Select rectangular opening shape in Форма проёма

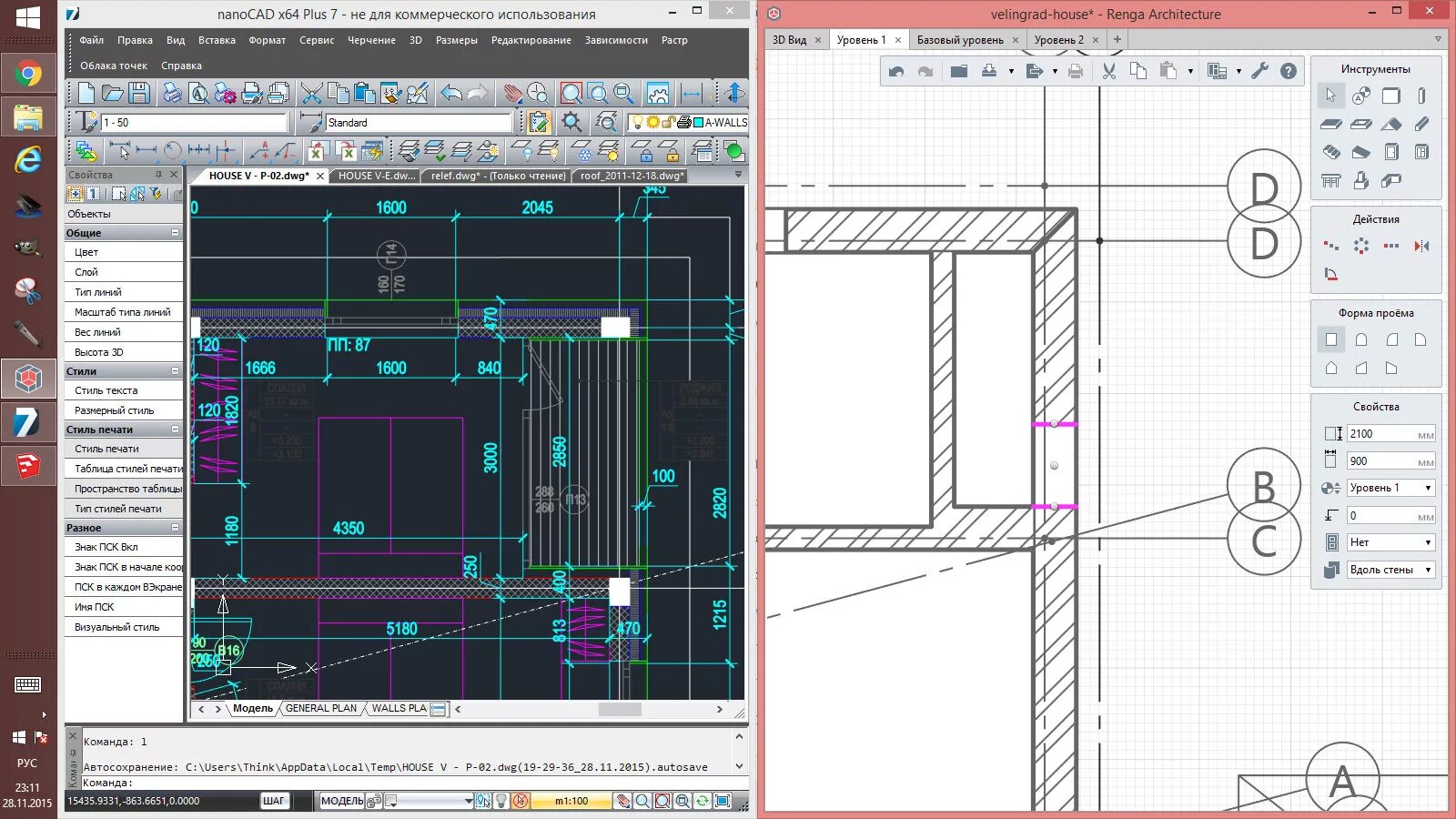(1331, 340)
